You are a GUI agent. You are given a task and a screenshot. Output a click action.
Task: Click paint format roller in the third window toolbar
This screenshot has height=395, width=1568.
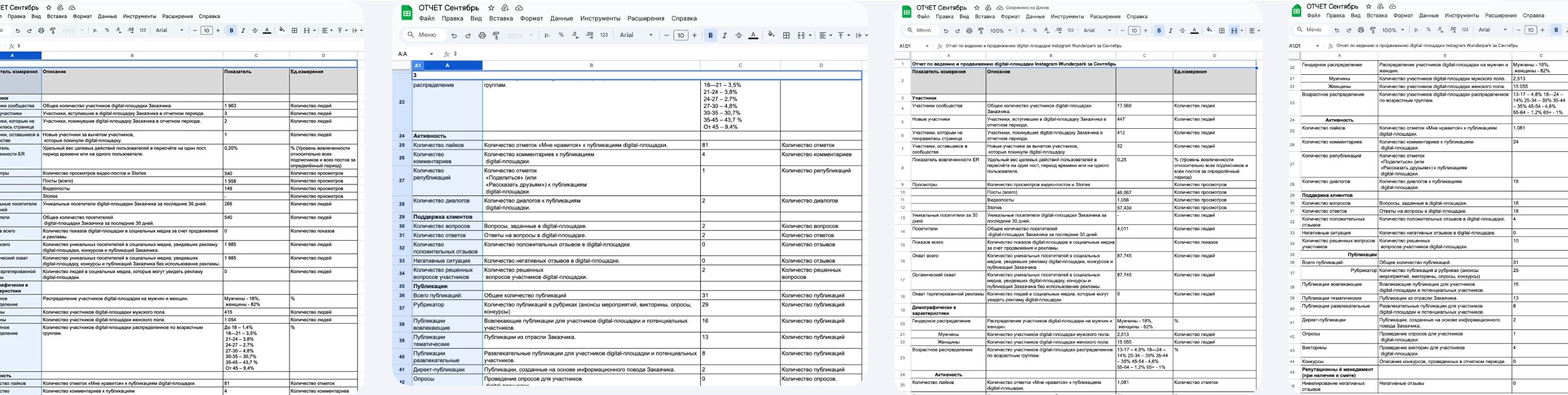(981, 30)
